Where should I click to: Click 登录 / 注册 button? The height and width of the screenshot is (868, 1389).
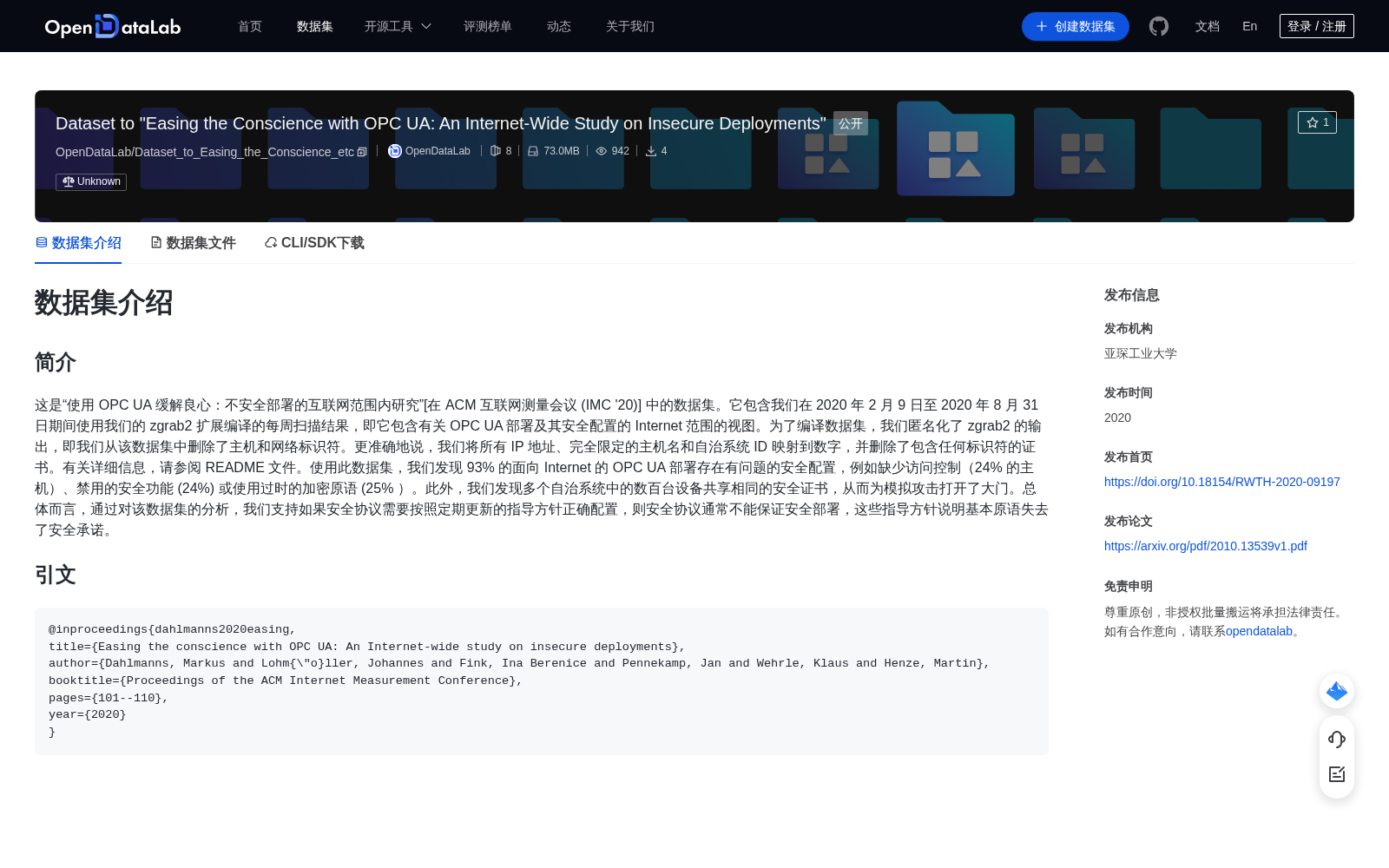1317,26
